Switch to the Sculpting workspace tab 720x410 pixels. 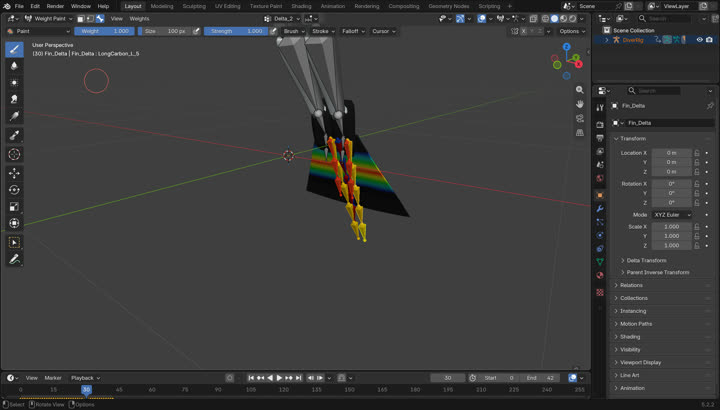click(x=194, y=6)
